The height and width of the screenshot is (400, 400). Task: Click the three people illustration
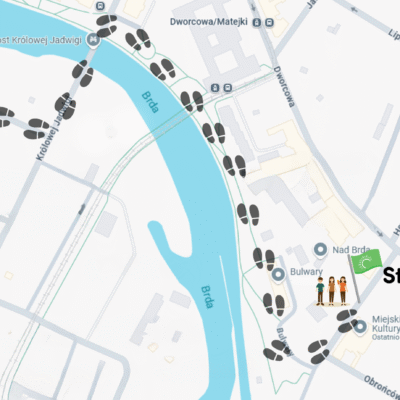(x=332, y=291)
